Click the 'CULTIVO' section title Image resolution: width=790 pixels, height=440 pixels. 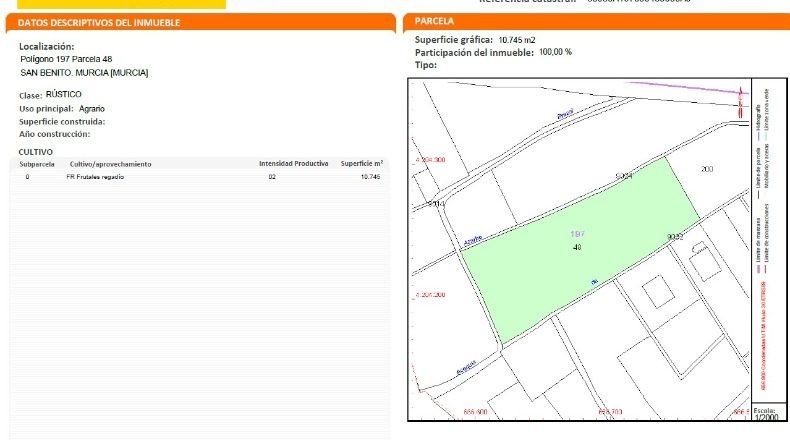click(36, 152)
